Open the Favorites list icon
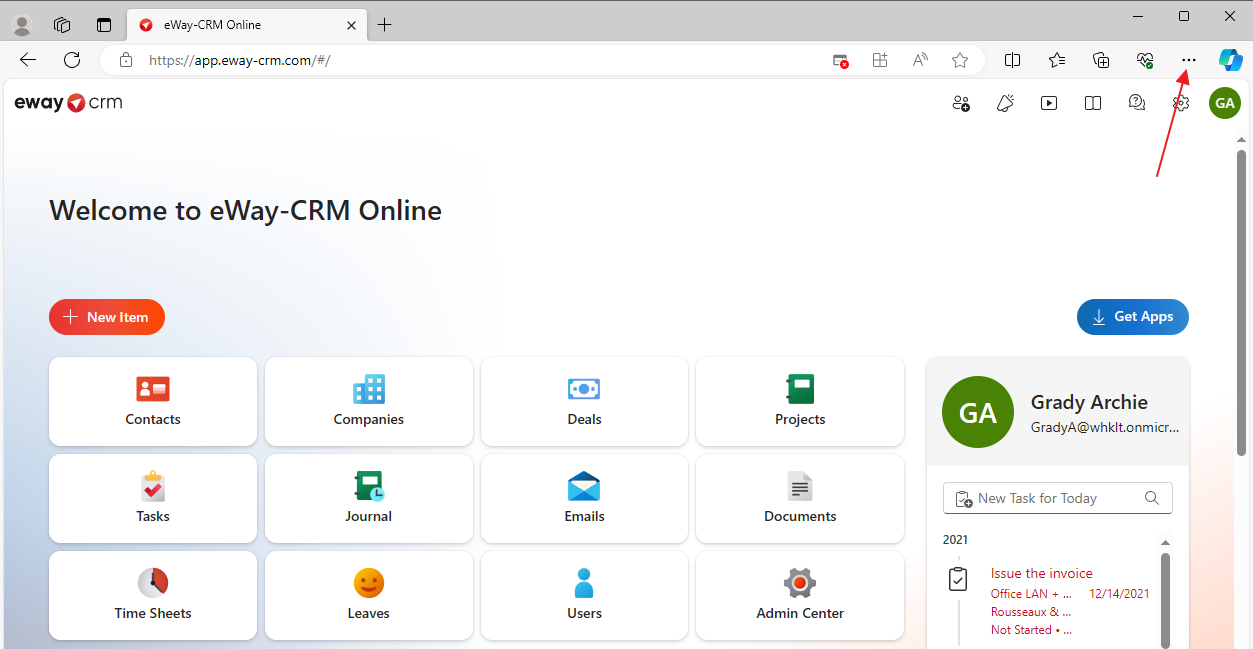This screenshot has height=649, width=1253. (x=1057, y=60)
